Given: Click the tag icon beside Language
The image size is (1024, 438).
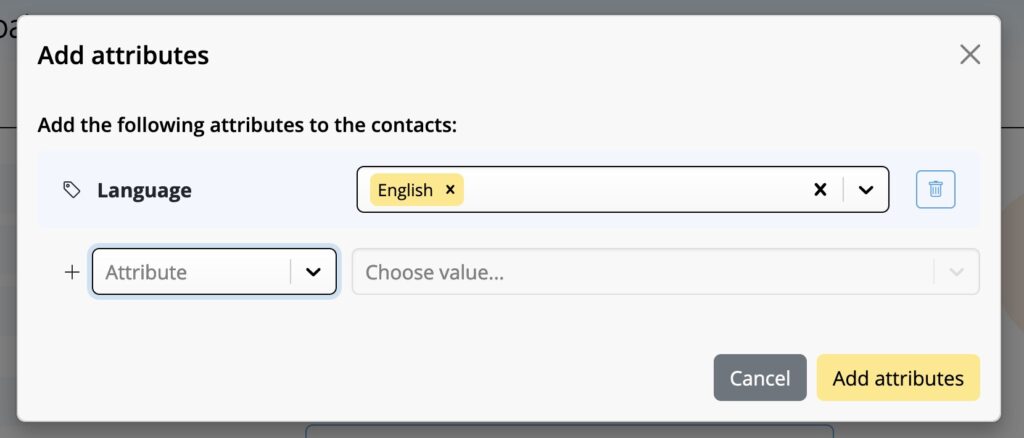Looking at the screenshot, I should [x=72, y=190].
